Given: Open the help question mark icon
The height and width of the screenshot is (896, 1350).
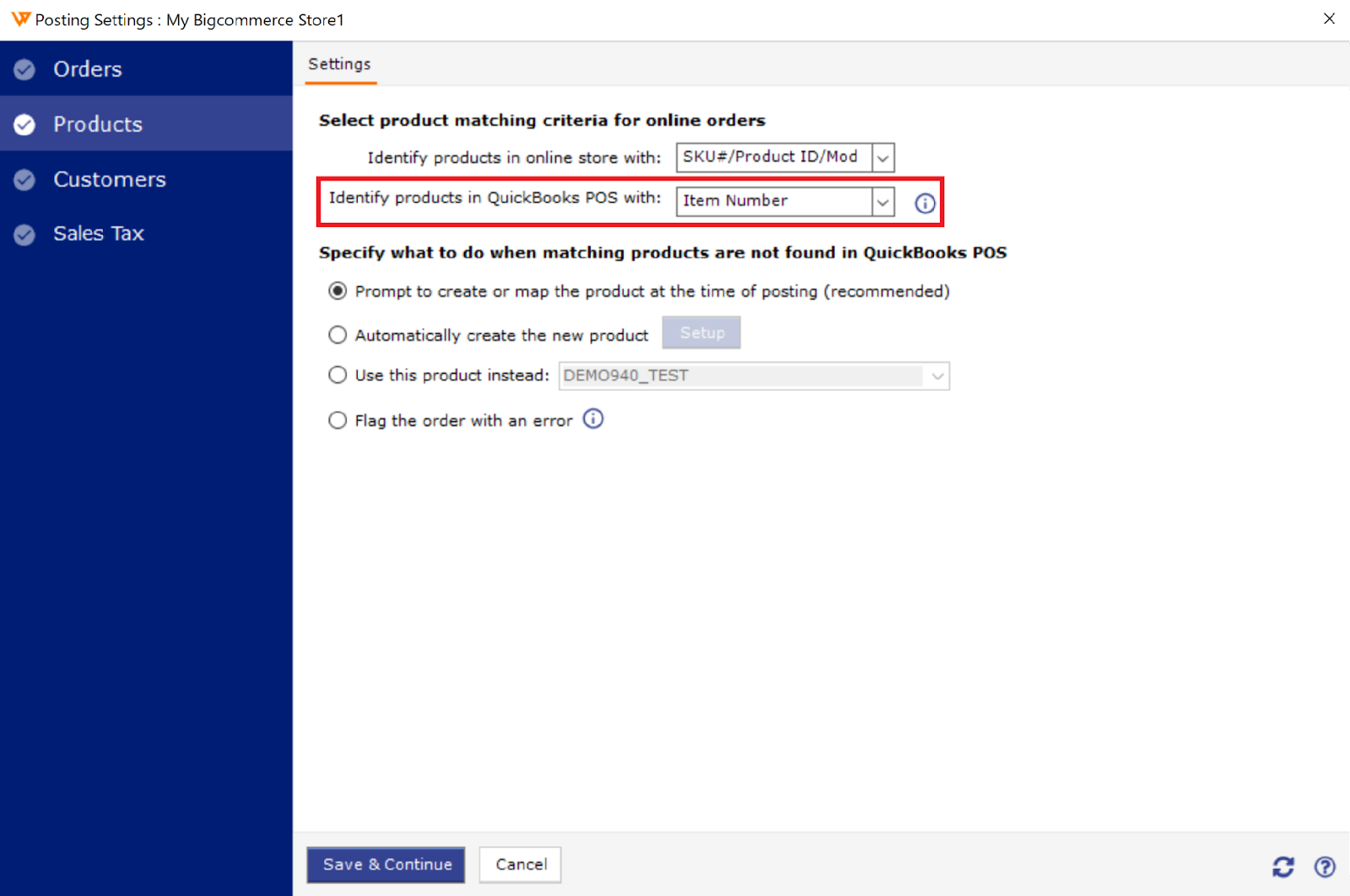Looking at the screenshot, I should (x=1324, y=866).
